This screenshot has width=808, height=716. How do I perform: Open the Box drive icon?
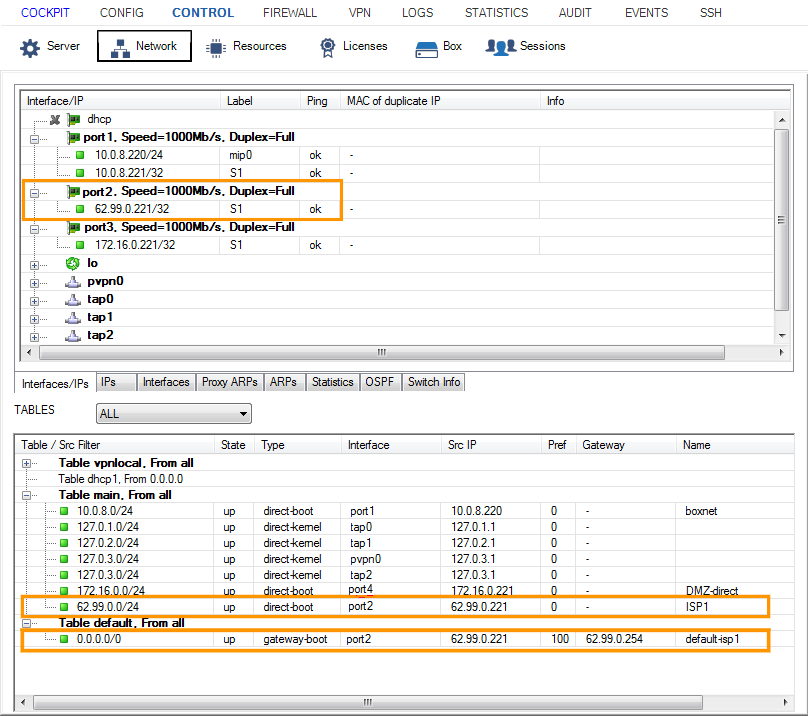tap(427, 50)
